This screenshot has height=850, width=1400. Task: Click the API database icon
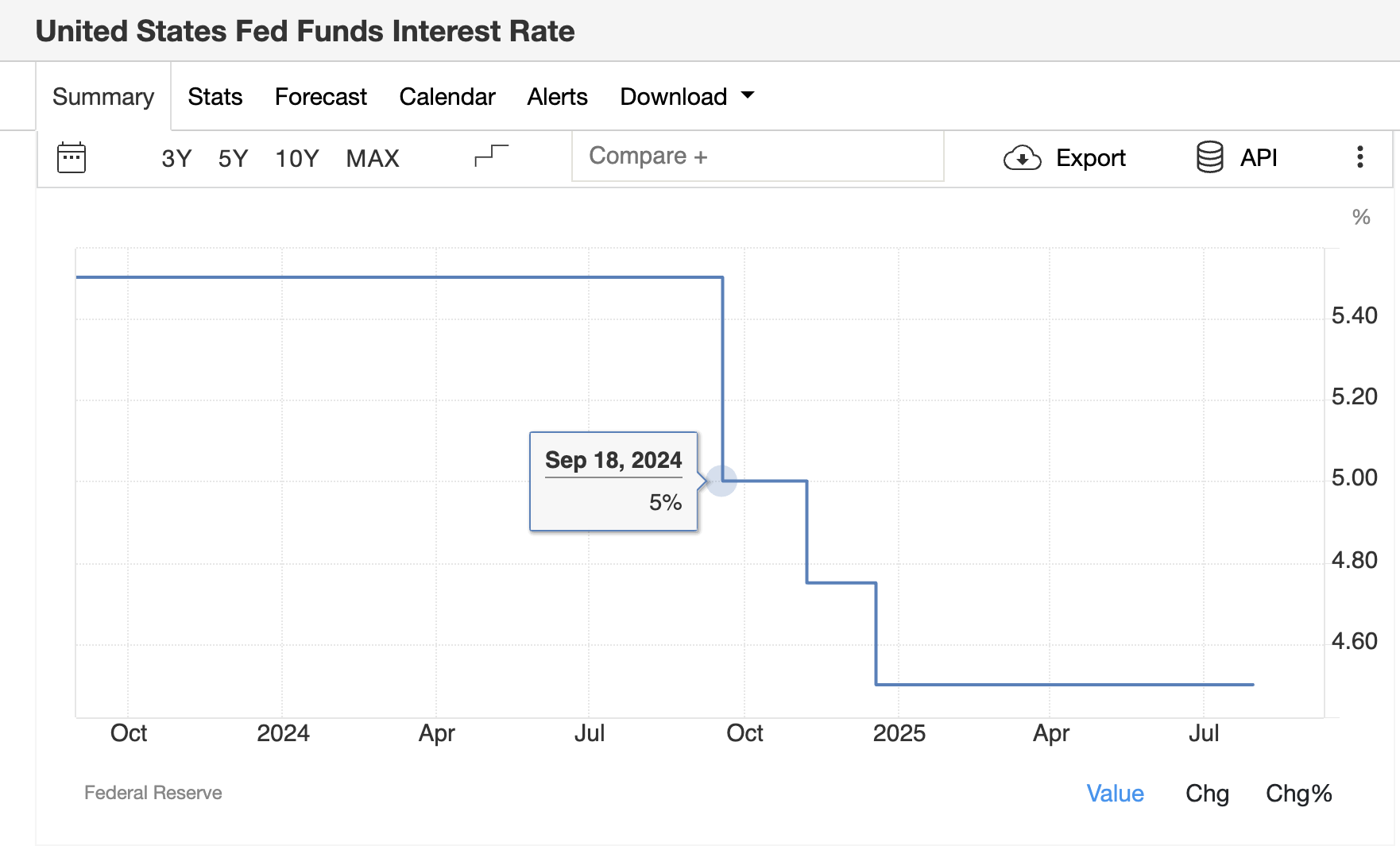[x=1209, y=157]
